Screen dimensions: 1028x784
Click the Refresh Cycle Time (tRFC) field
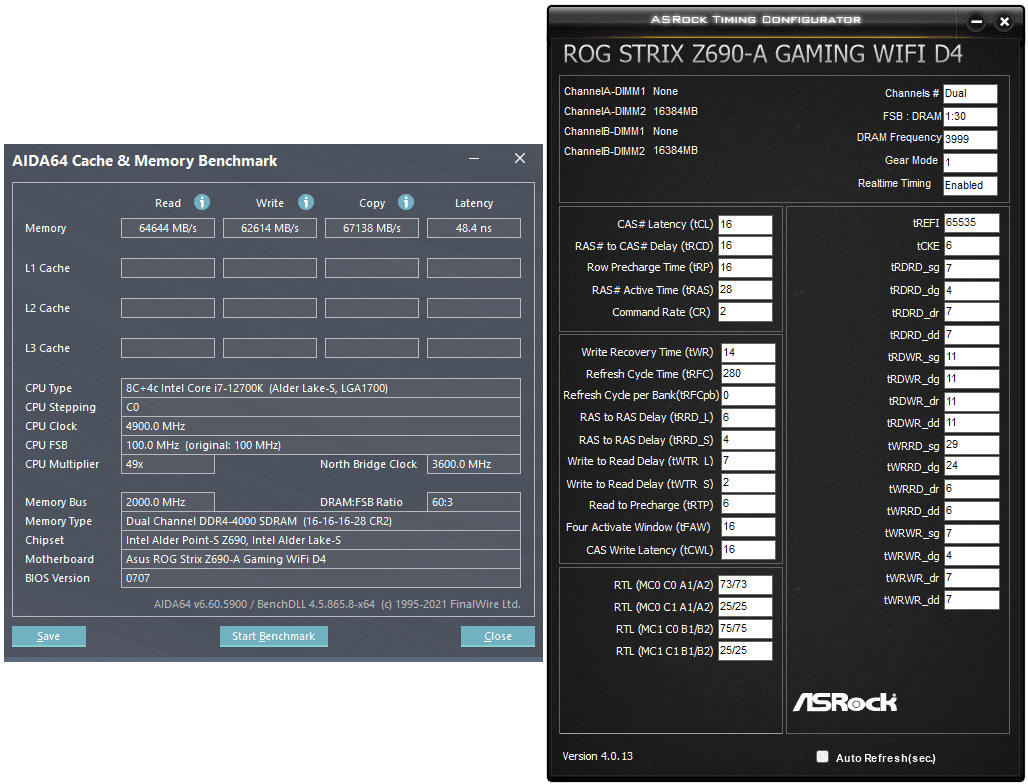[748, 374]
